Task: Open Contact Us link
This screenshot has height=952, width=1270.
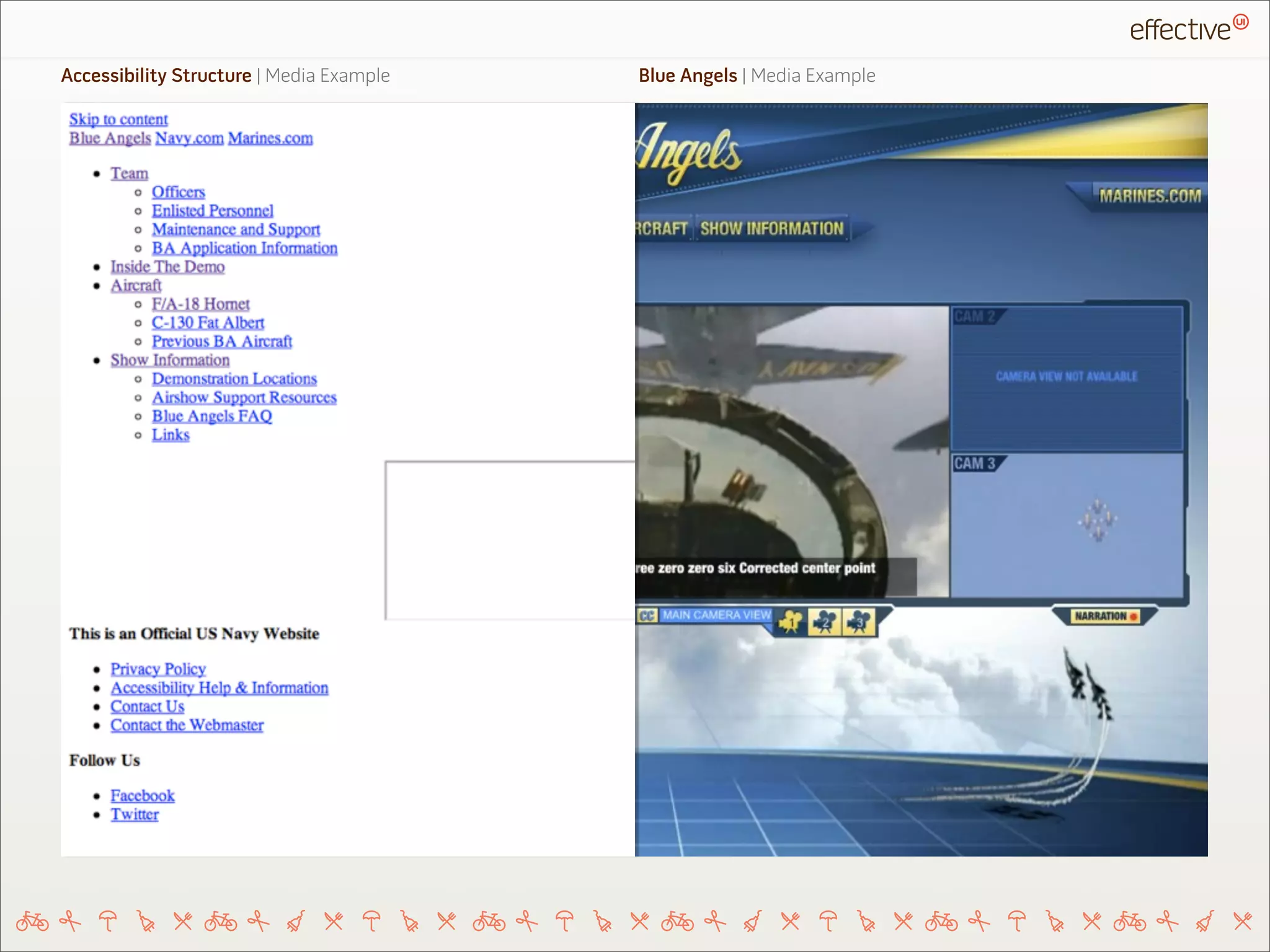Action: pyautogui.click(x=148, y=707)
